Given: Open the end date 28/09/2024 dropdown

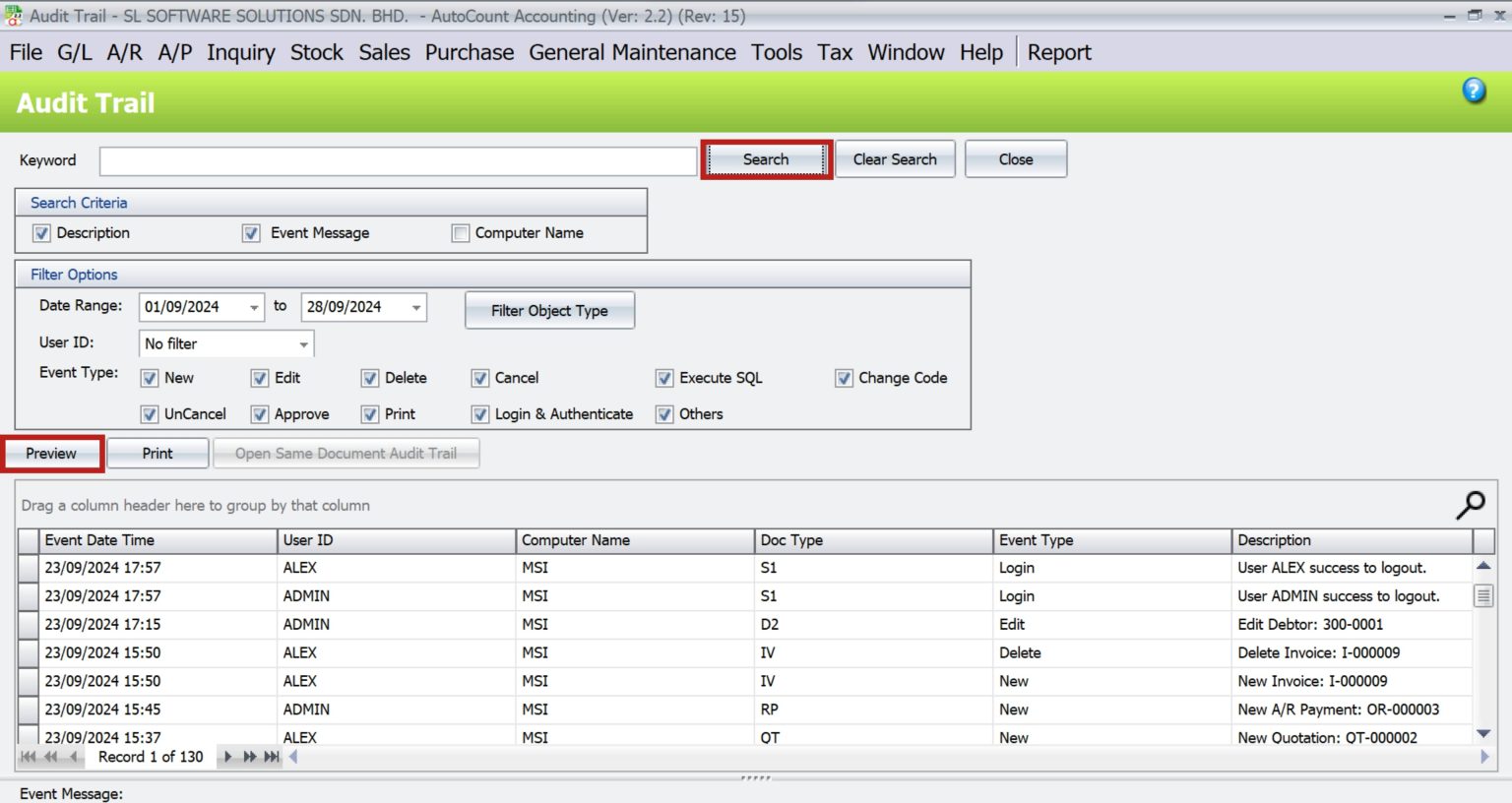Looking at the screenshot, I should coord(417,306).
